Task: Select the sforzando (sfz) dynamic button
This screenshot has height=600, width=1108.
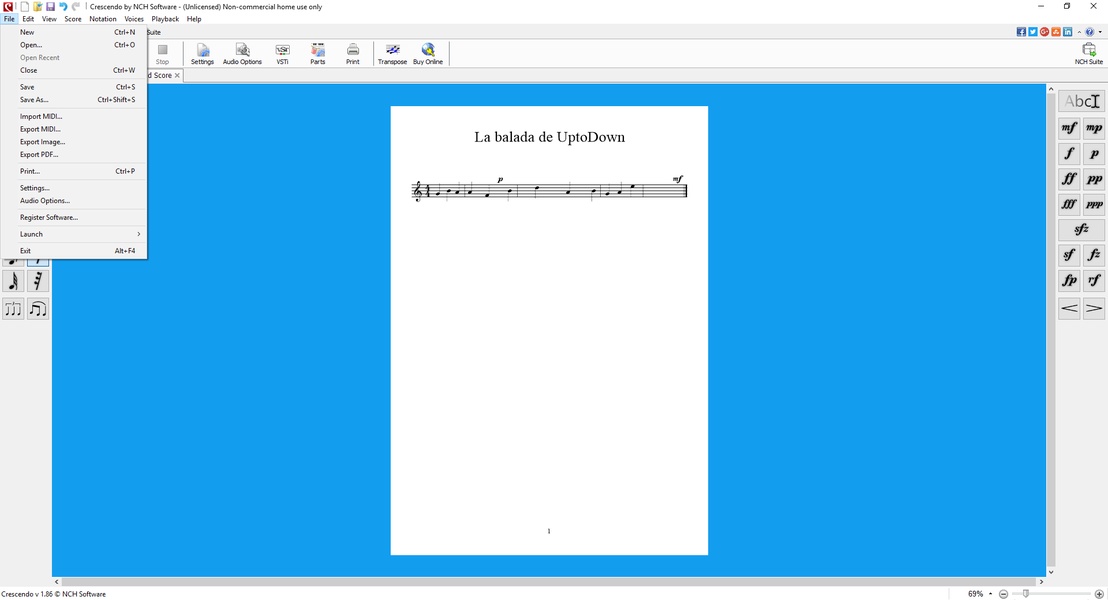Action: click(1081, 230)
